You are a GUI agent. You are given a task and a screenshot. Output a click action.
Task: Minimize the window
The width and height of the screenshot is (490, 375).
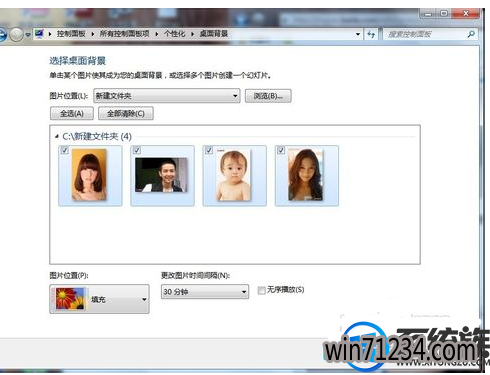428,13
